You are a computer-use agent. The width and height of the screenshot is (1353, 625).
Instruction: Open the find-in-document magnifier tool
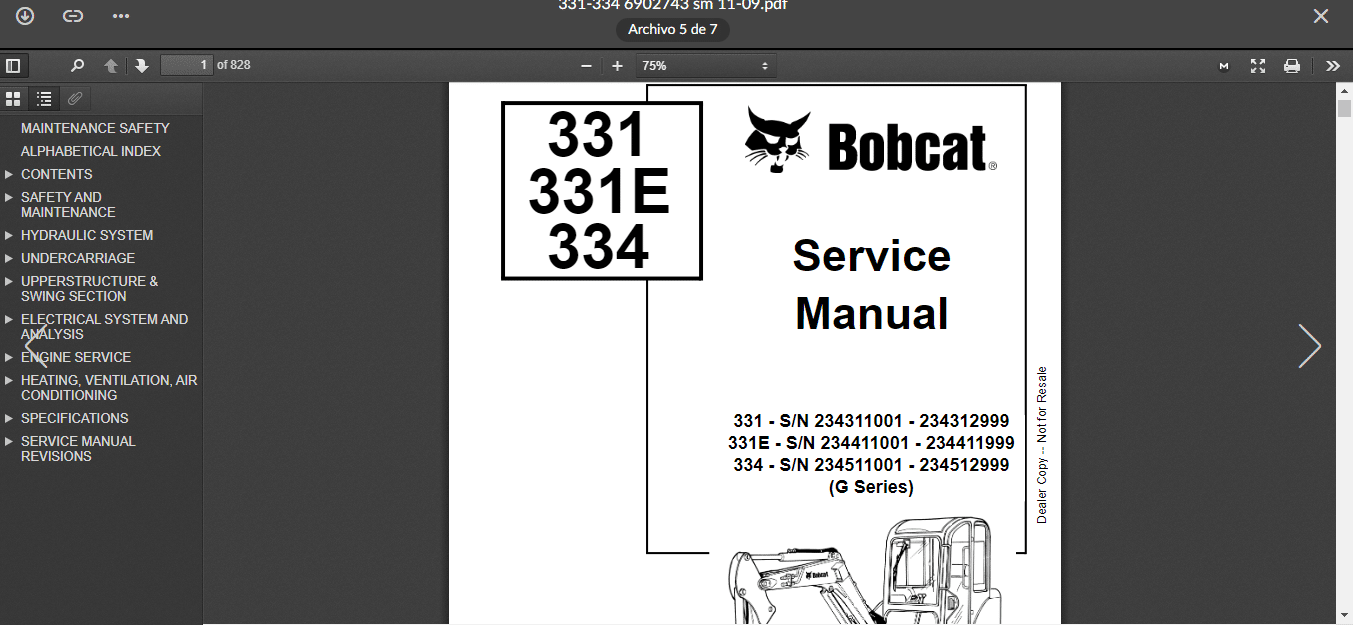77,66
